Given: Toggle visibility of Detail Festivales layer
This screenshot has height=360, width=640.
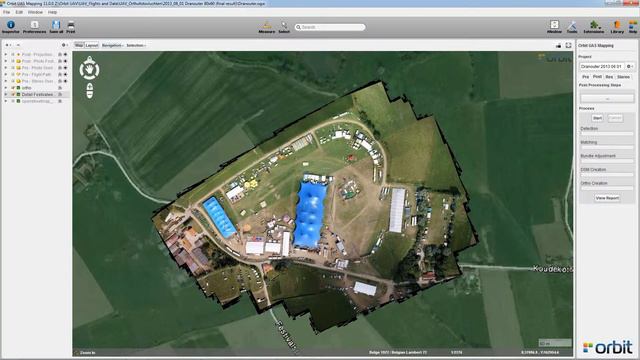Looking at the screenshot, I should (x=13, y=94).
